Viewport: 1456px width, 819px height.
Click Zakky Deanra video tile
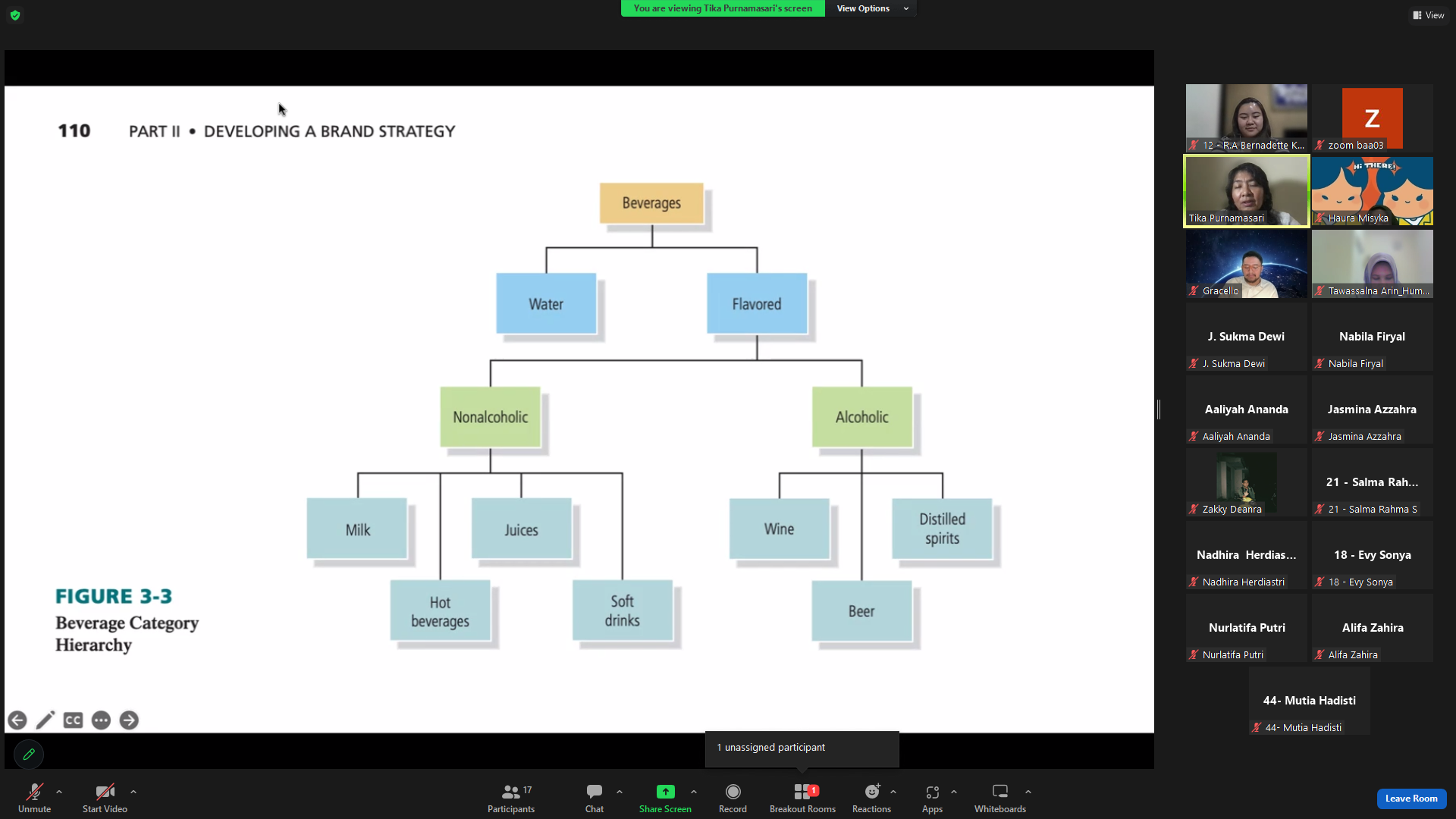point(1247,482)
